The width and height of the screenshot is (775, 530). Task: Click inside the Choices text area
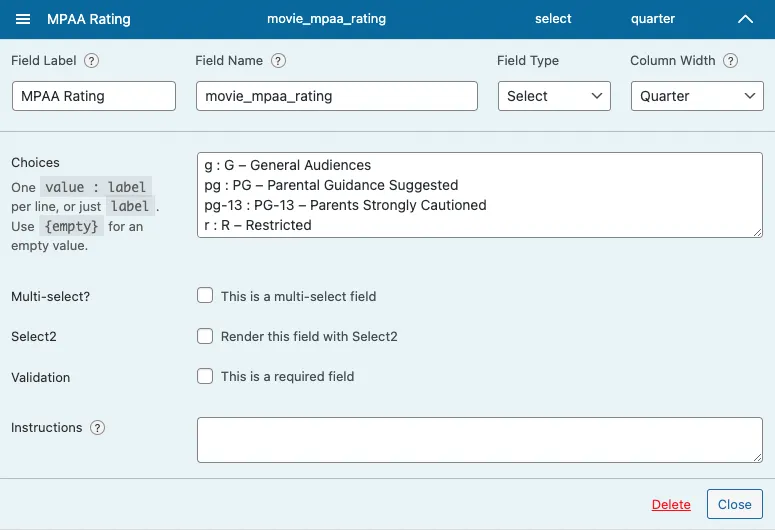click(x=479, y=195)
